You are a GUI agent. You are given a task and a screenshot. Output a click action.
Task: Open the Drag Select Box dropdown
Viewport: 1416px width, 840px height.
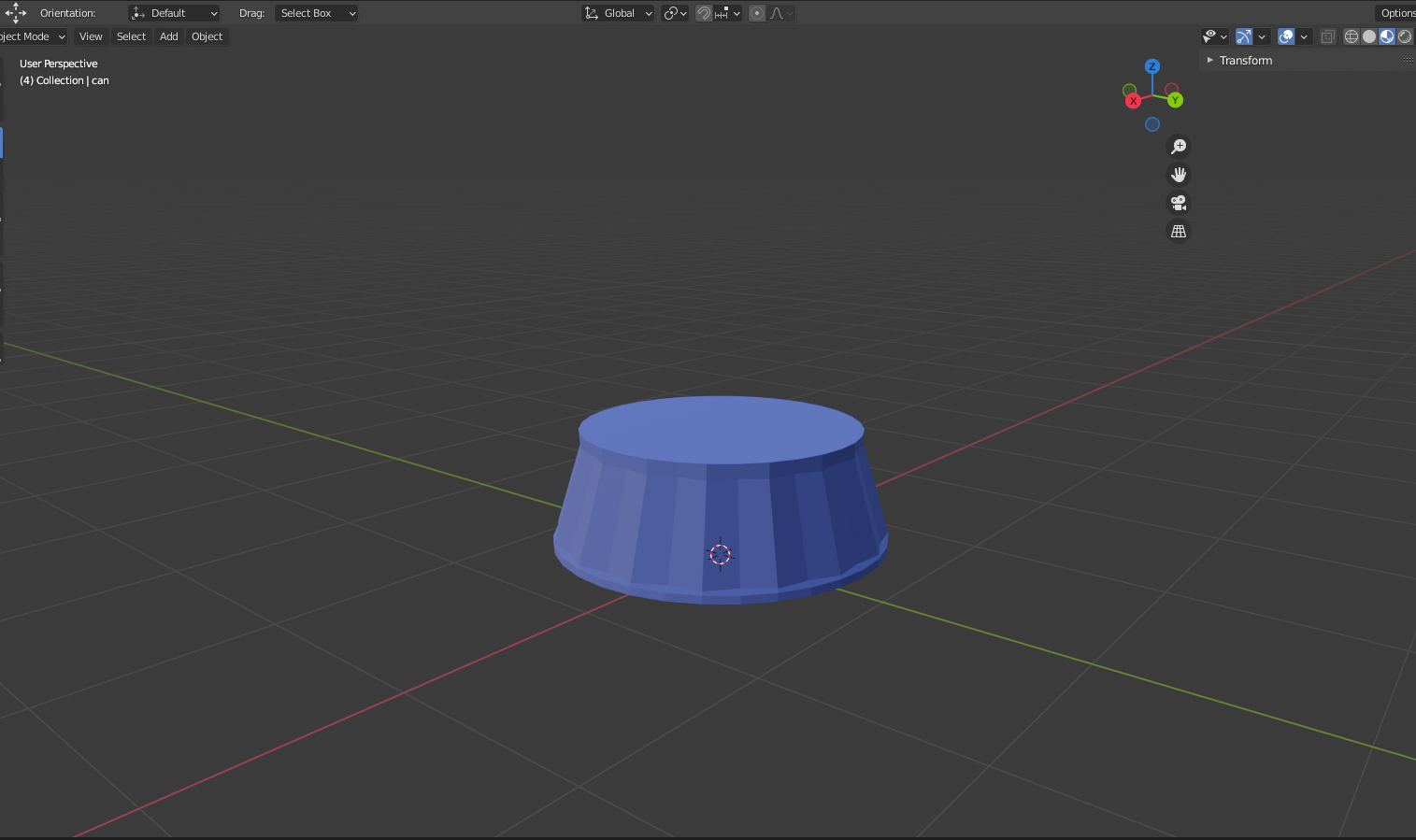[x=317, y=13]
